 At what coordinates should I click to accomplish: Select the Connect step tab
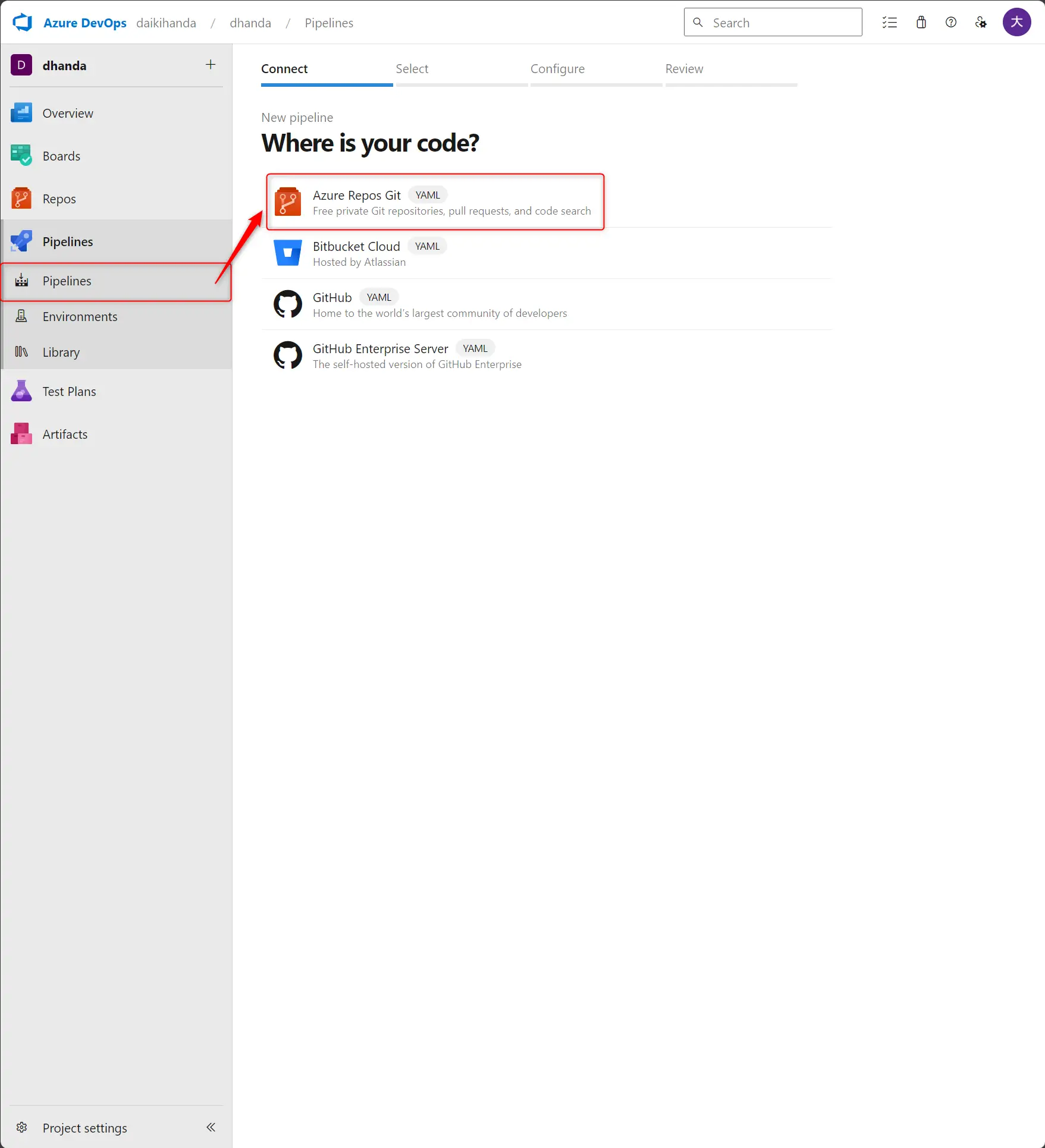(327, 72)
